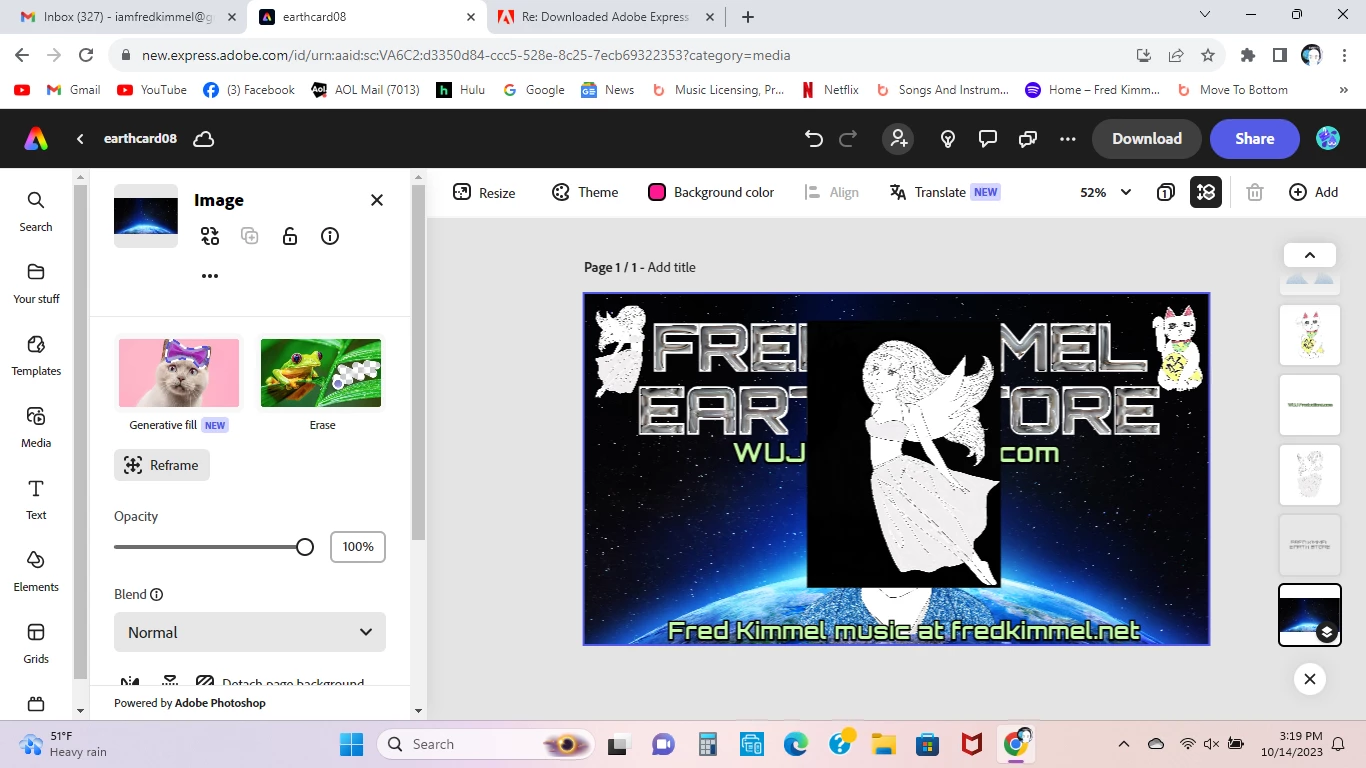Open Your stuff in the sidebar
This screenshot has height=768, width=1366.
pyautogui.click(x=36, y=283)
